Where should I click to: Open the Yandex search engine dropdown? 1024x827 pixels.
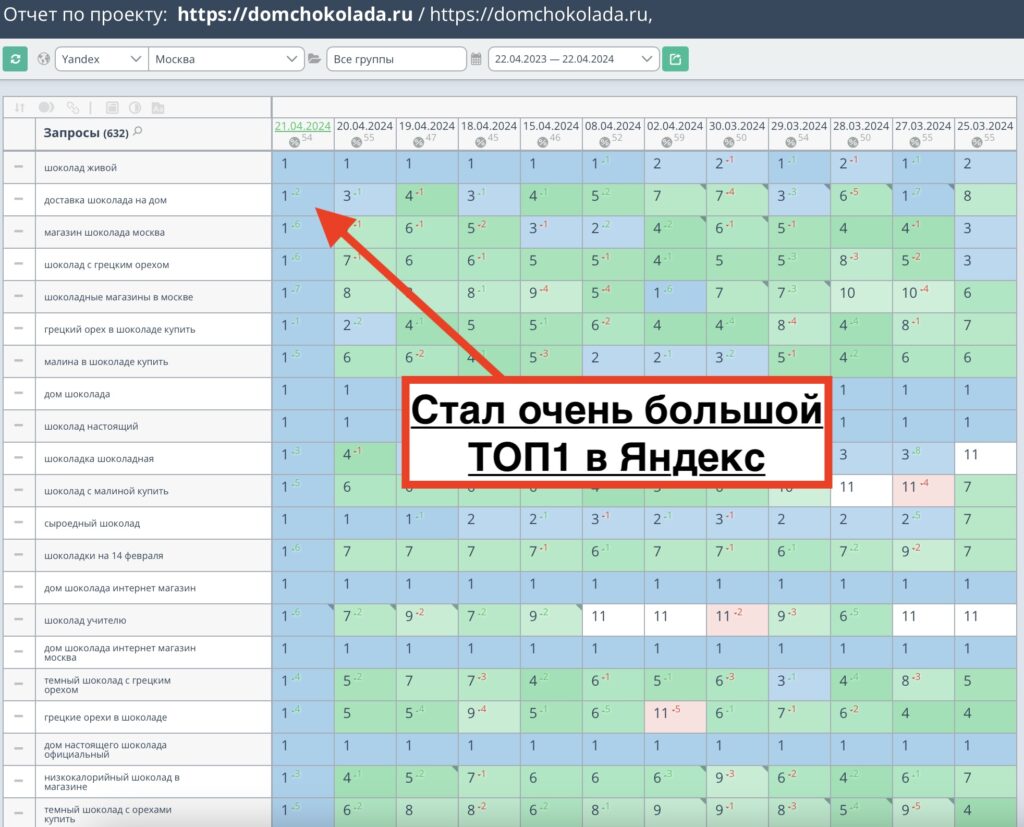pos(101,59)
